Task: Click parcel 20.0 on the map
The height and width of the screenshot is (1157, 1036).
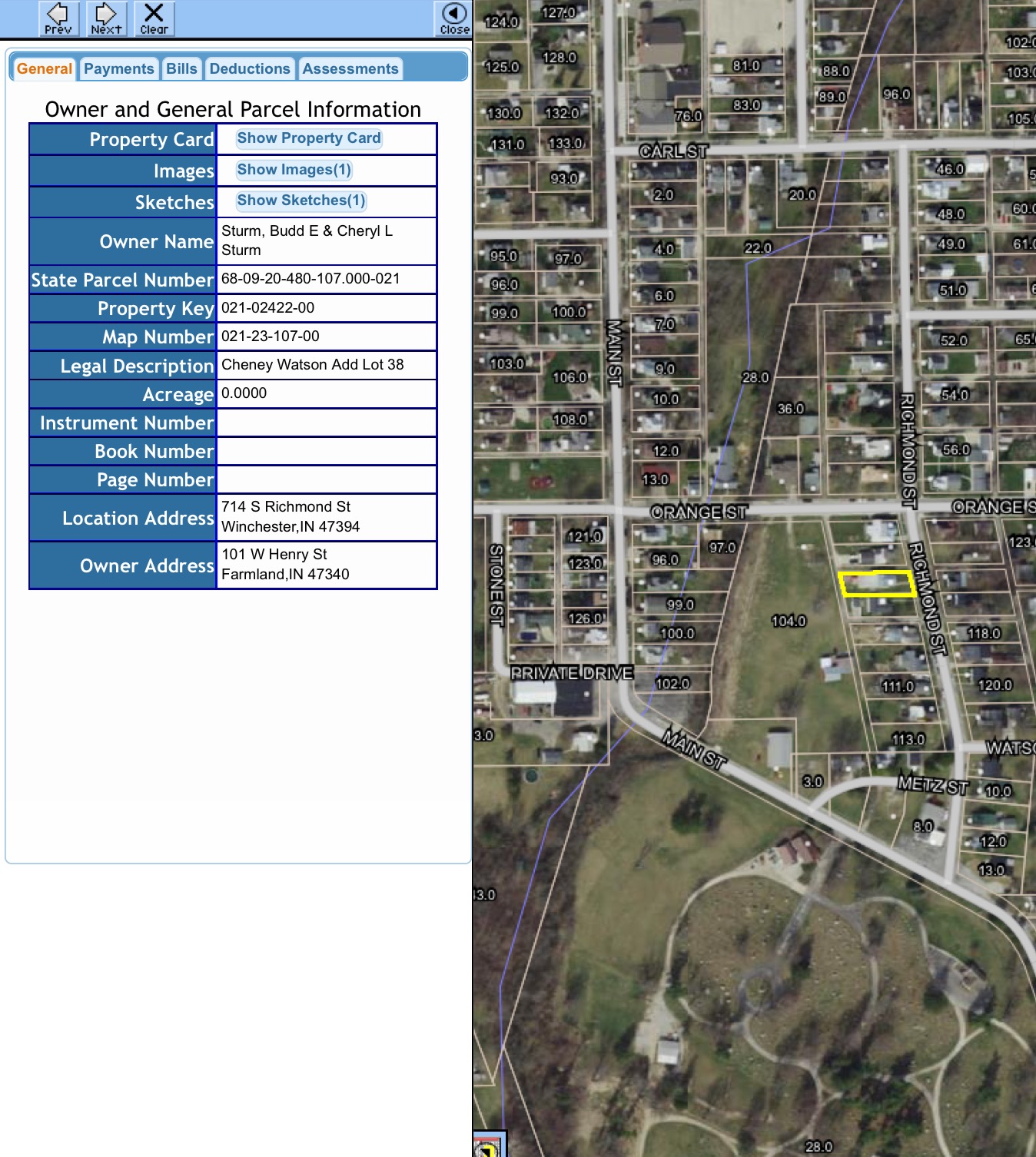Action: [x=802, y=195]
